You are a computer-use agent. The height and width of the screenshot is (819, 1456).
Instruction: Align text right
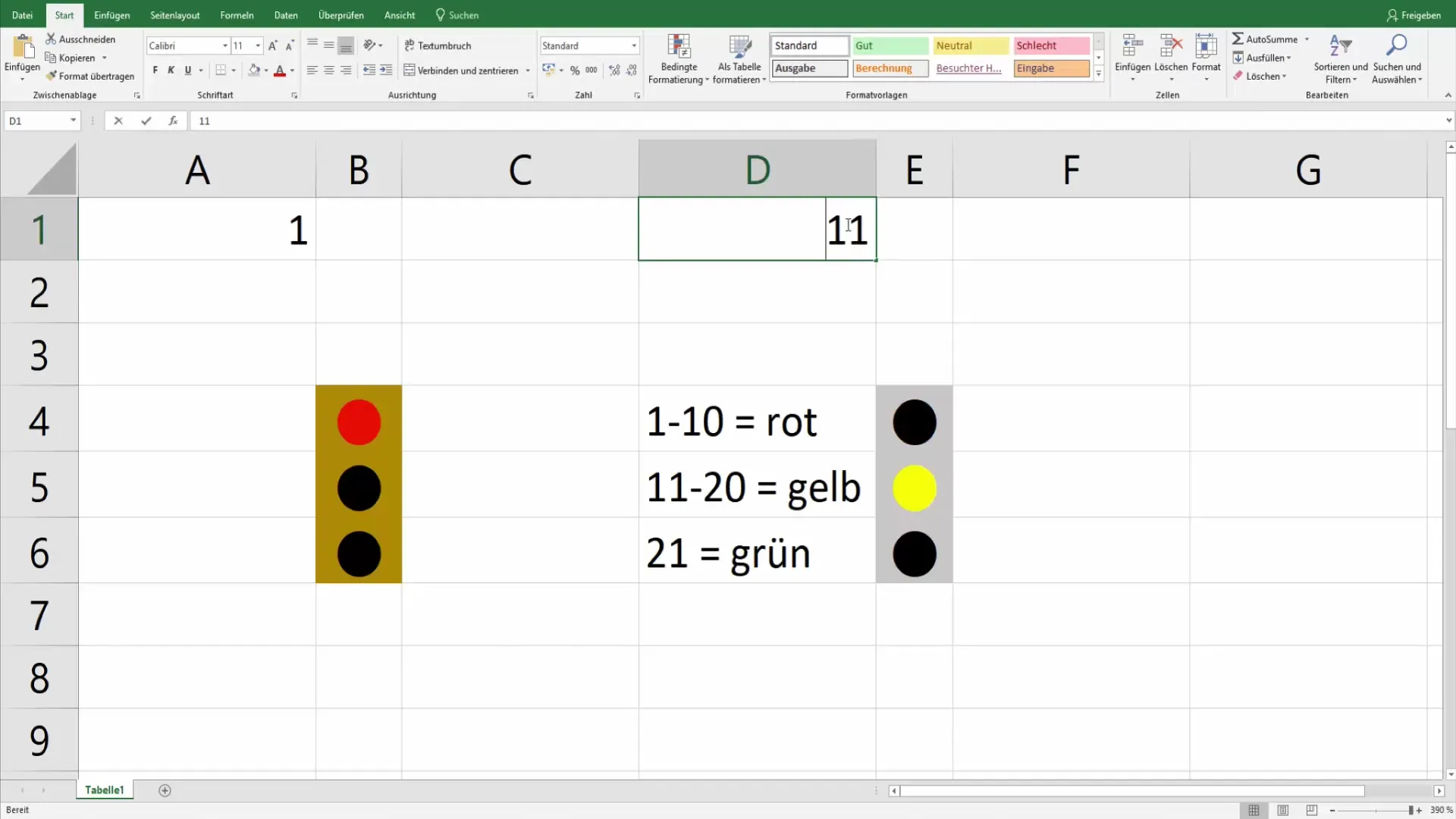(346, 70)
